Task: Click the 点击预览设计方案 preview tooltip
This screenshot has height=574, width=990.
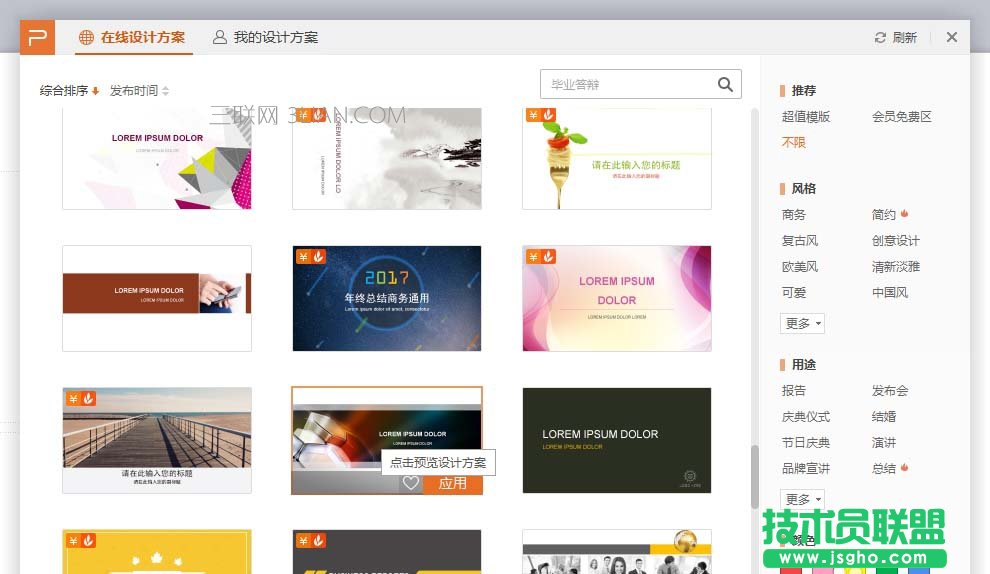Action: [x=438, y=462]
